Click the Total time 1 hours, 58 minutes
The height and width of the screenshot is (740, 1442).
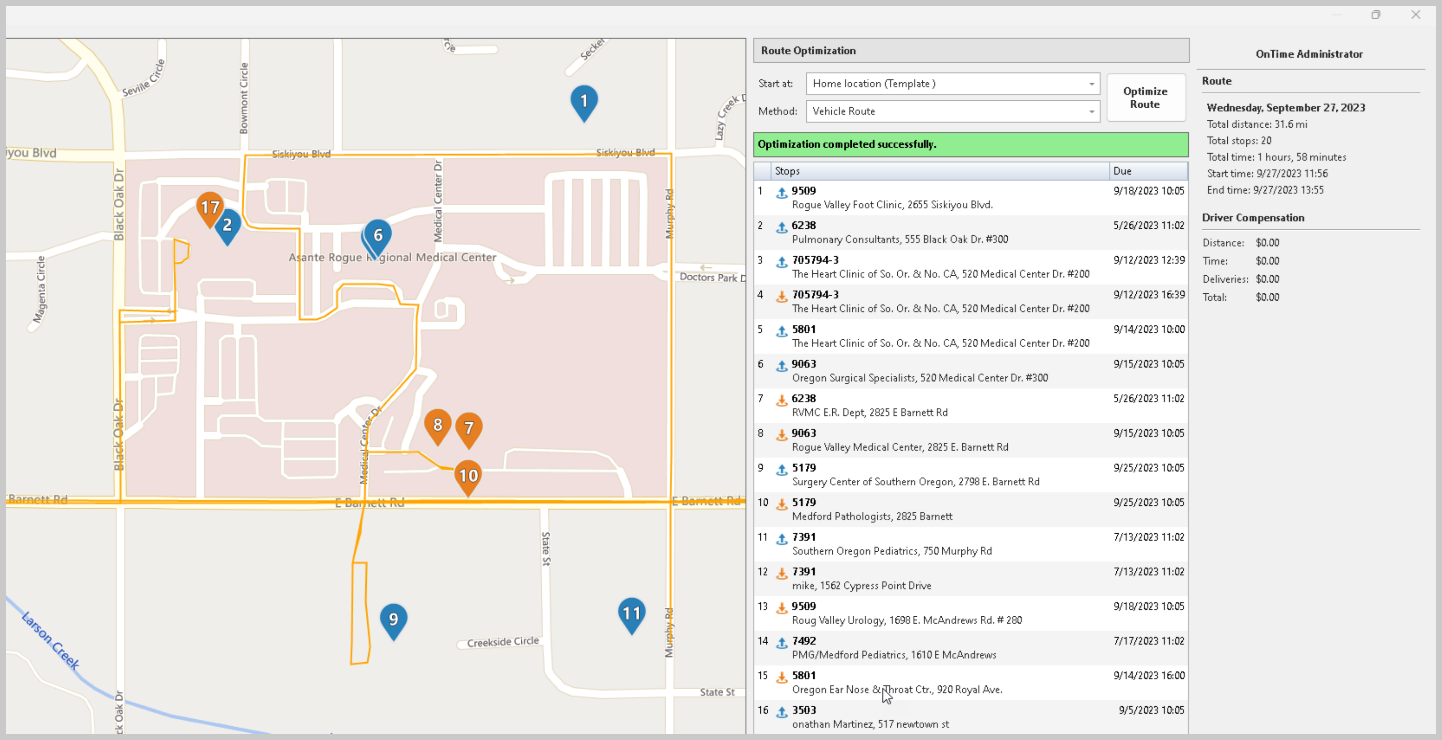tap(1276, 157)
